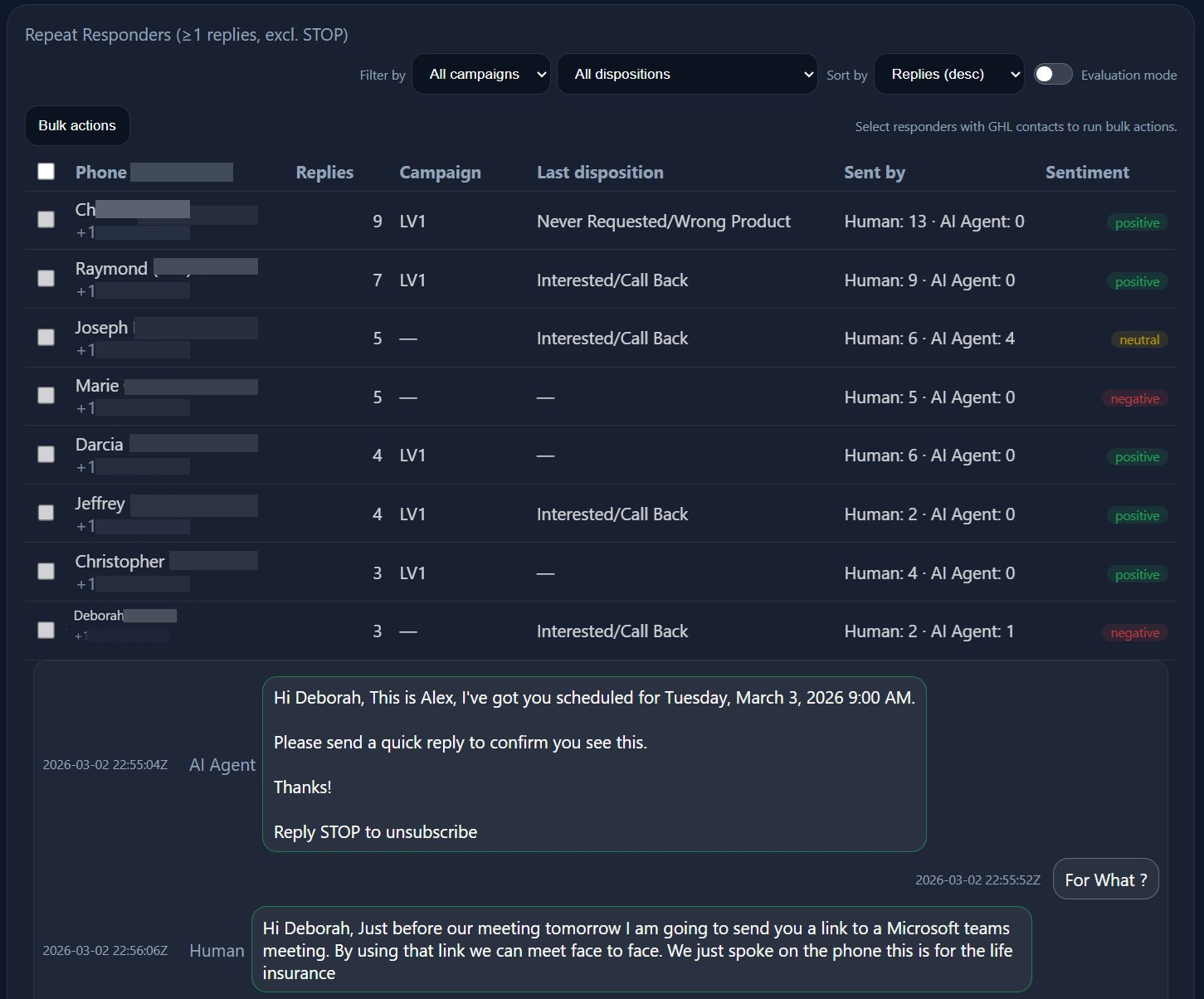The height and width of the screenshot is (999, 1204).
Task: Open the All campaigns filter dropdown
Action: pyautogui.click(x=481, y=74)
